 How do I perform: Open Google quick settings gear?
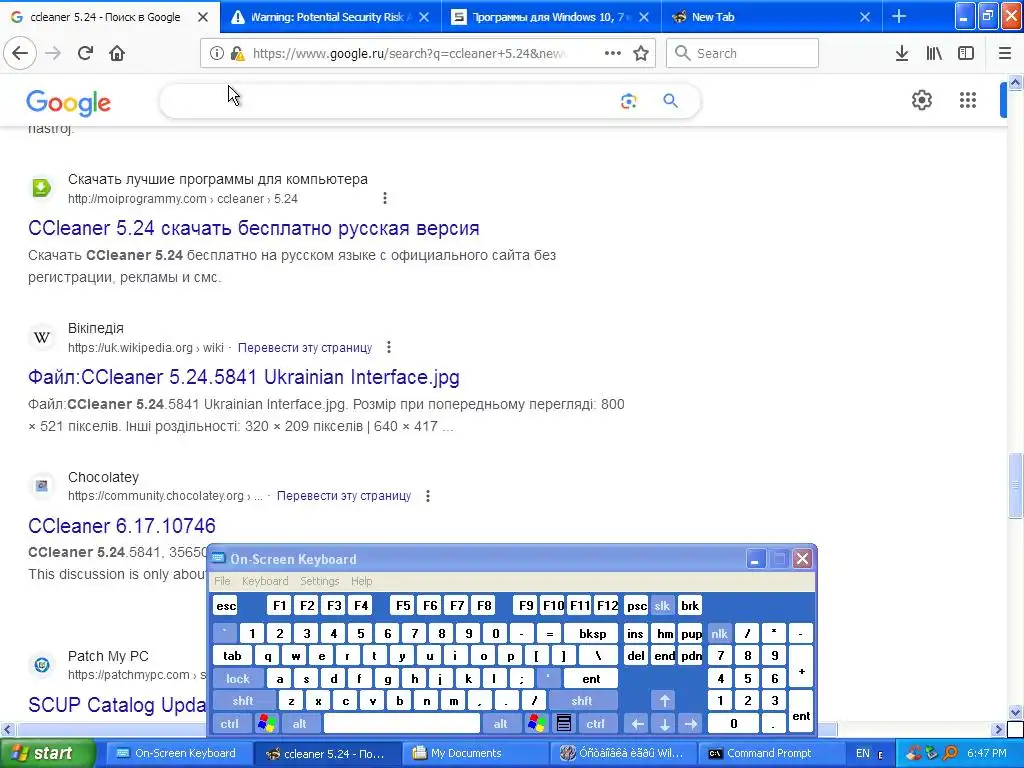[x=921, y=100]
